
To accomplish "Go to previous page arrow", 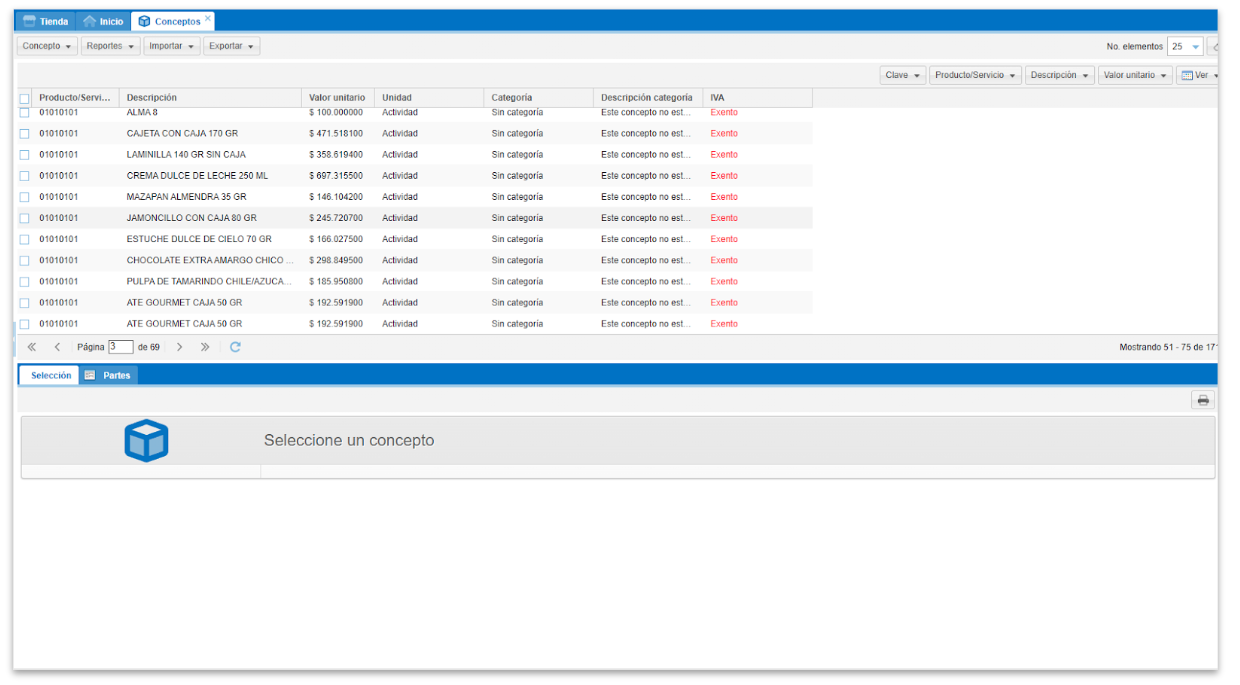I will (57, 347).
